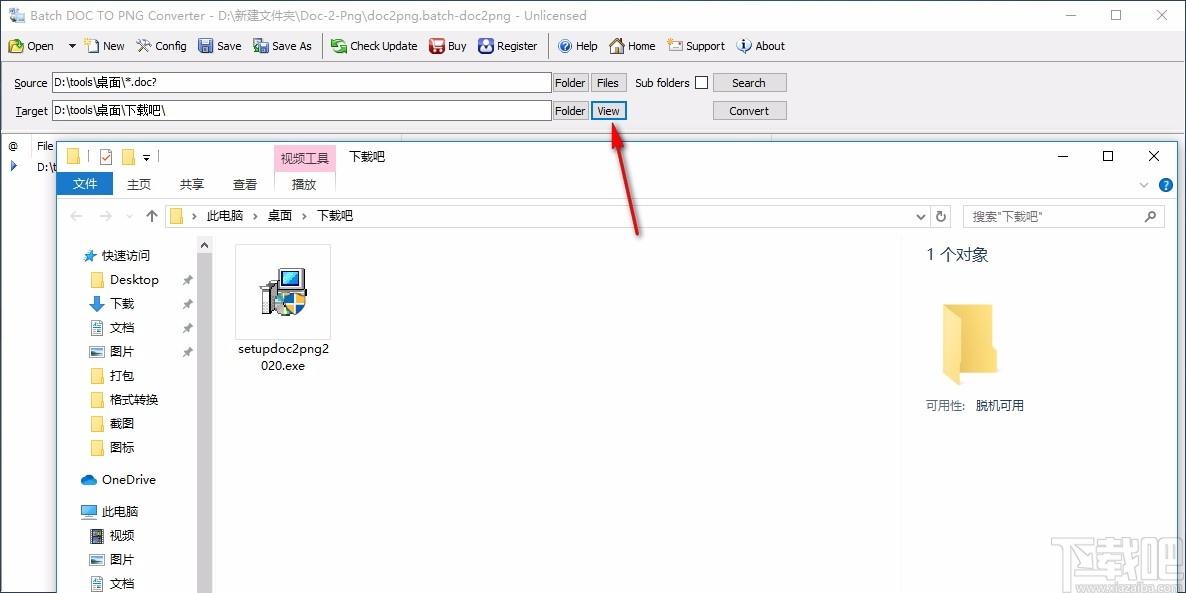The image size is (1186, 593).
Task: Click the Source path input field
Action: pyautogui.click(x=302, y=82)
